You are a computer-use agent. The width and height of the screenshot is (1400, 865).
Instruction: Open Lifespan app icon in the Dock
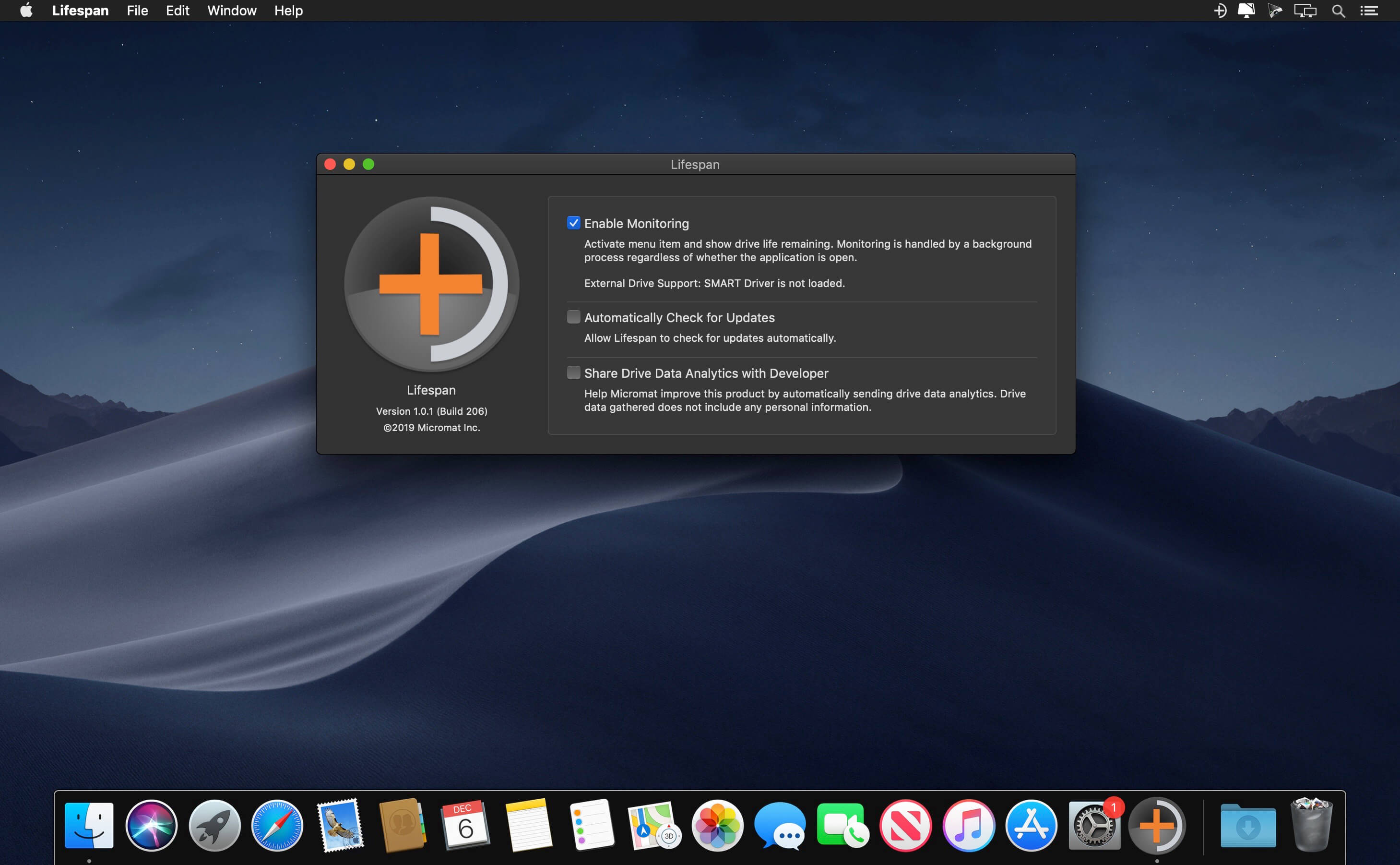click(x=1156, y=825)
